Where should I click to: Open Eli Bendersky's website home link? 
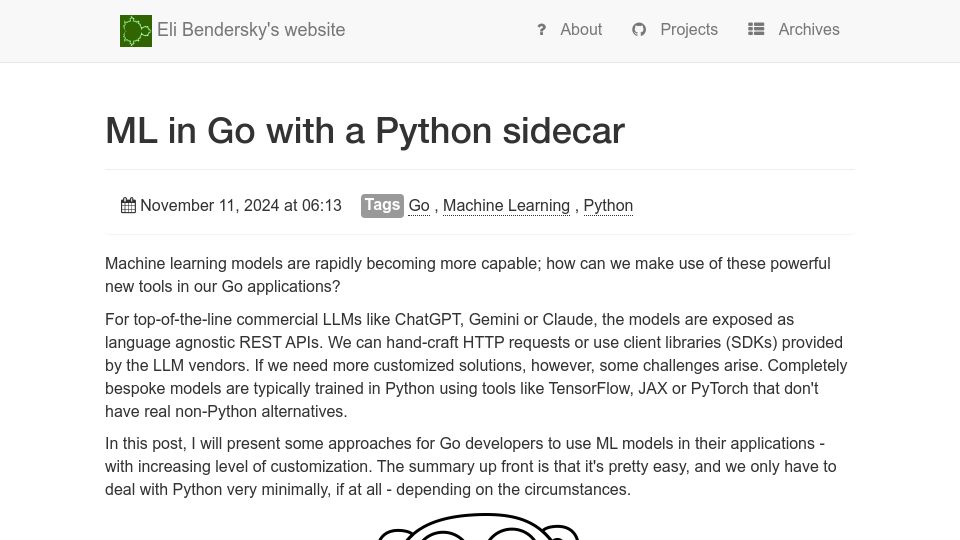(x=251, y=30)
